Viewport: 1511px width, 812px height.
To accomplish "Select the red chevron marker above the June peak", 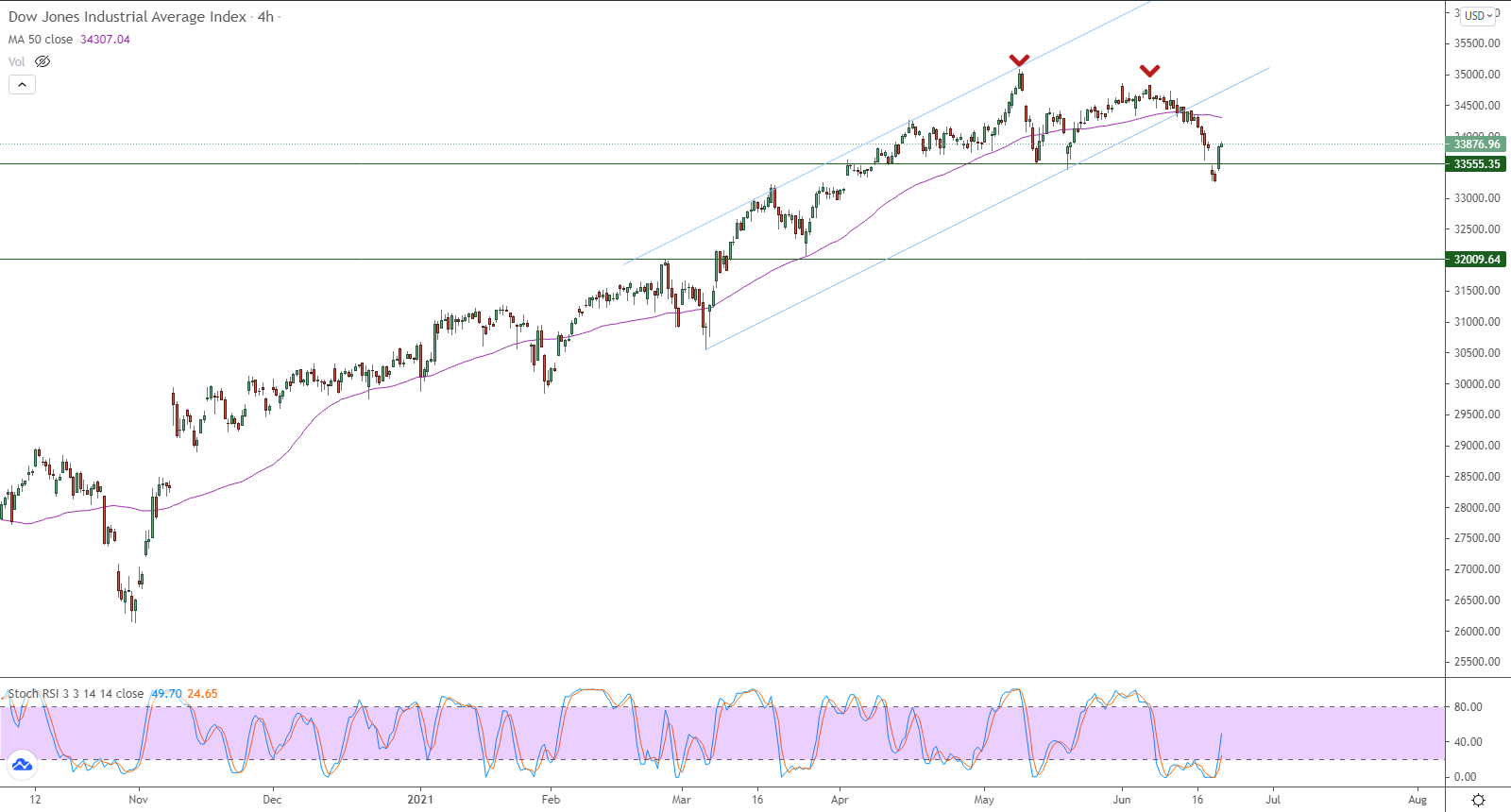I will (x=1149, y=71).
